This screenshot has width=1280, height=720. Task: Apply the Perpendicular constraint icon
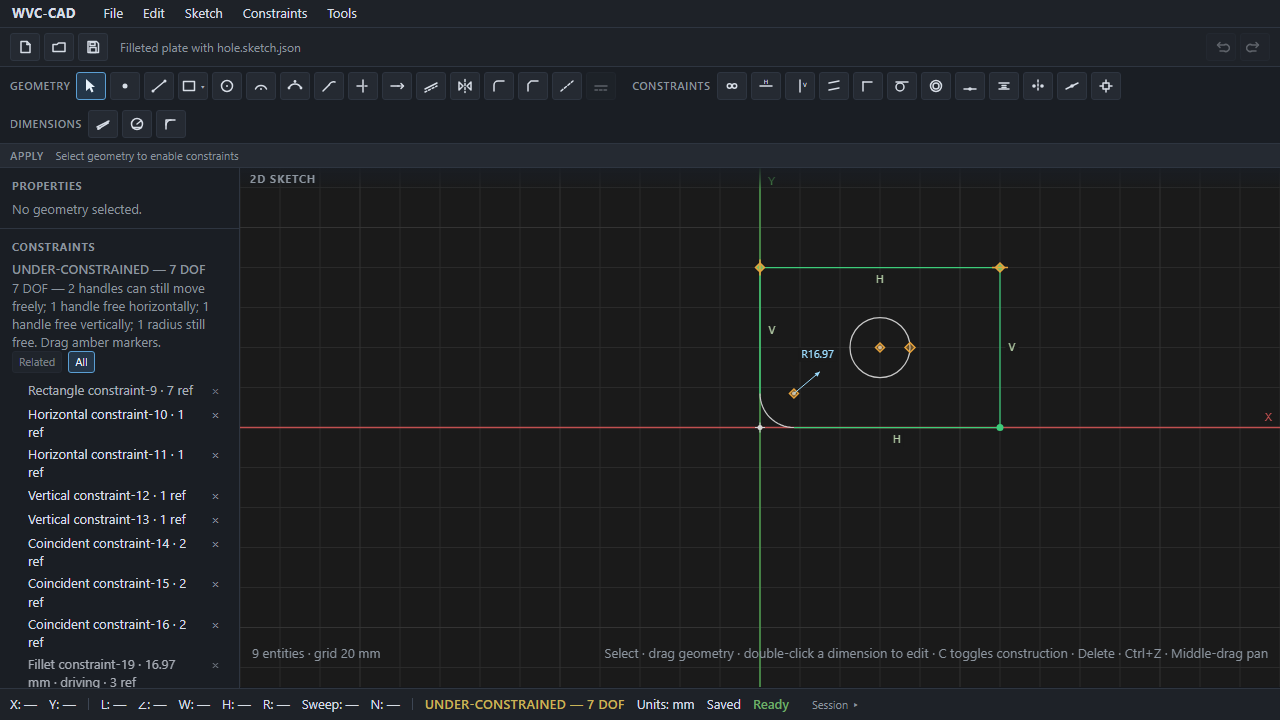pyautogui.click(x=868, y=86)
